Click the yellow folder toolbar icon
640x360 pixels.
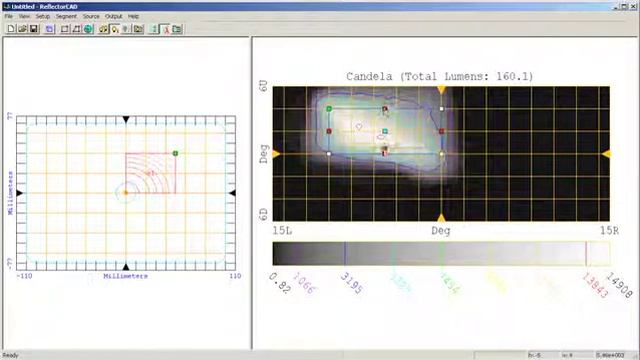(138, 29)
